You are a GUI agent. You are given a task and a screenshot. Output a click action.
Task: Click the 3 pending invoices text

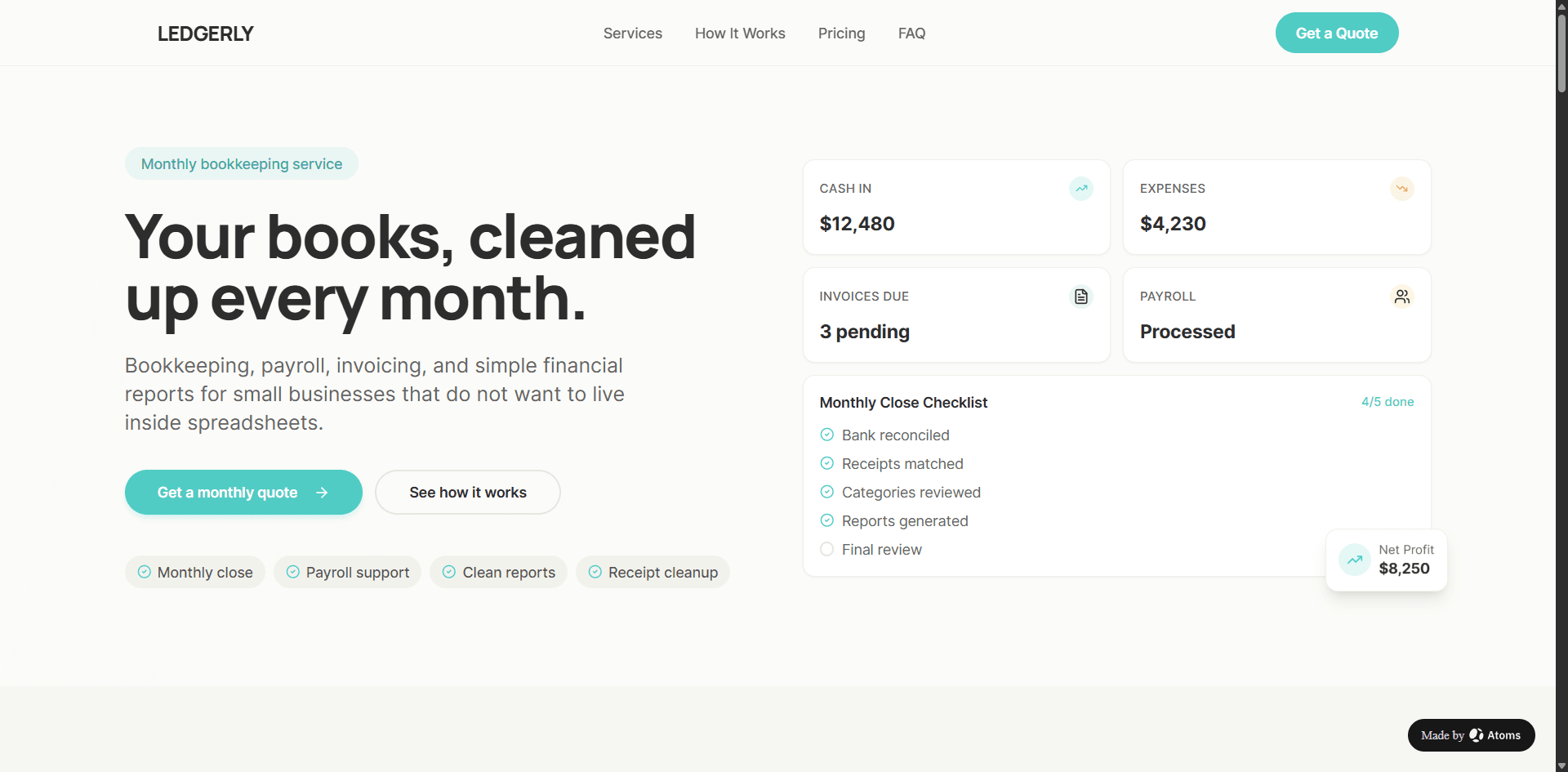(865, 332)
